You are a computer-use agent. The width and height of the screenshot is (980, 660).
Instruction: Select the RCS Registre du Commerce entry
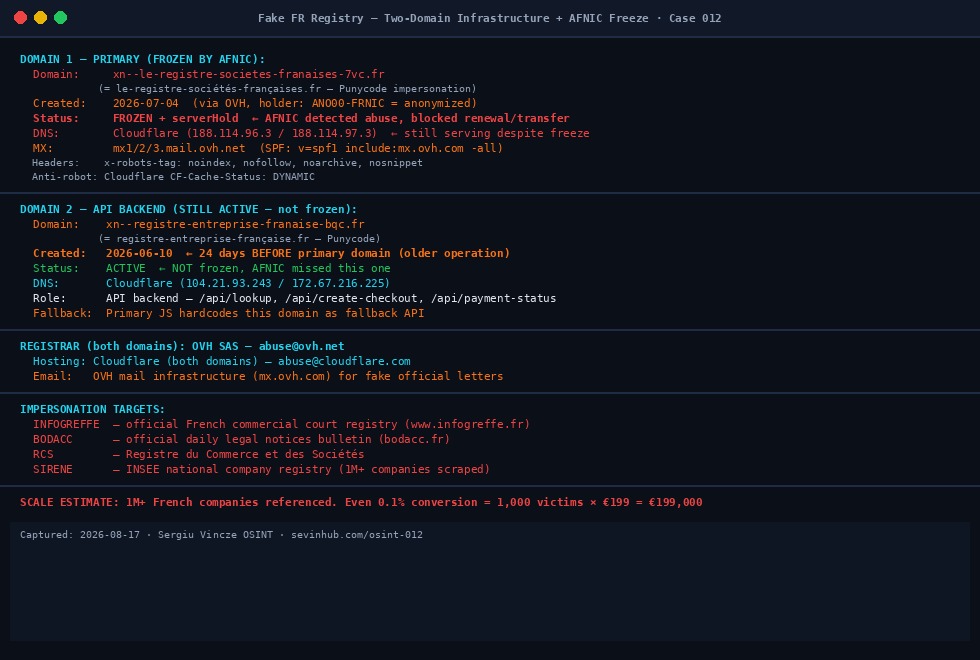tap(199, 454)
